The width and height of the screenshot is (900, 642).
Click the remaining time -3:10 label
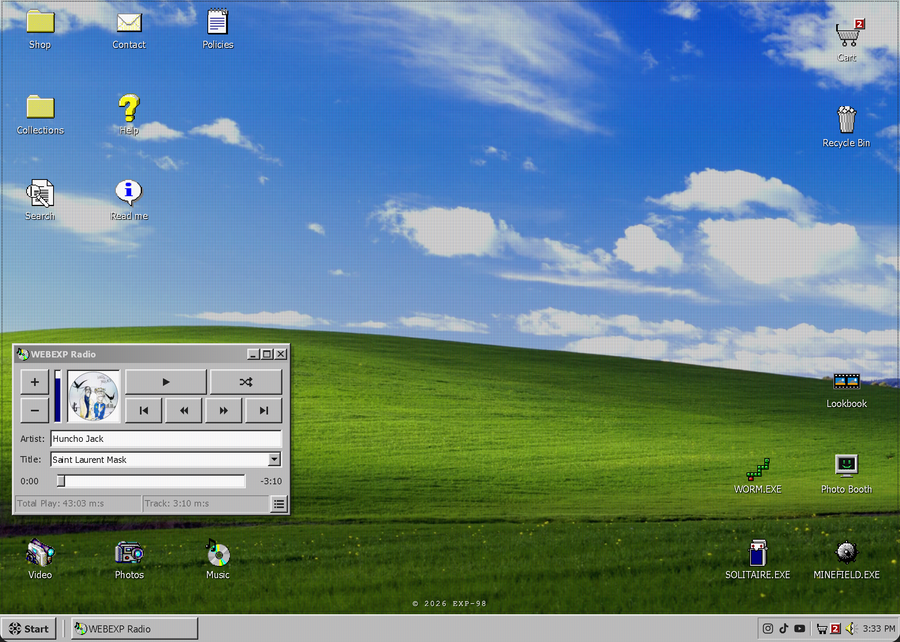tap(271, 481)
